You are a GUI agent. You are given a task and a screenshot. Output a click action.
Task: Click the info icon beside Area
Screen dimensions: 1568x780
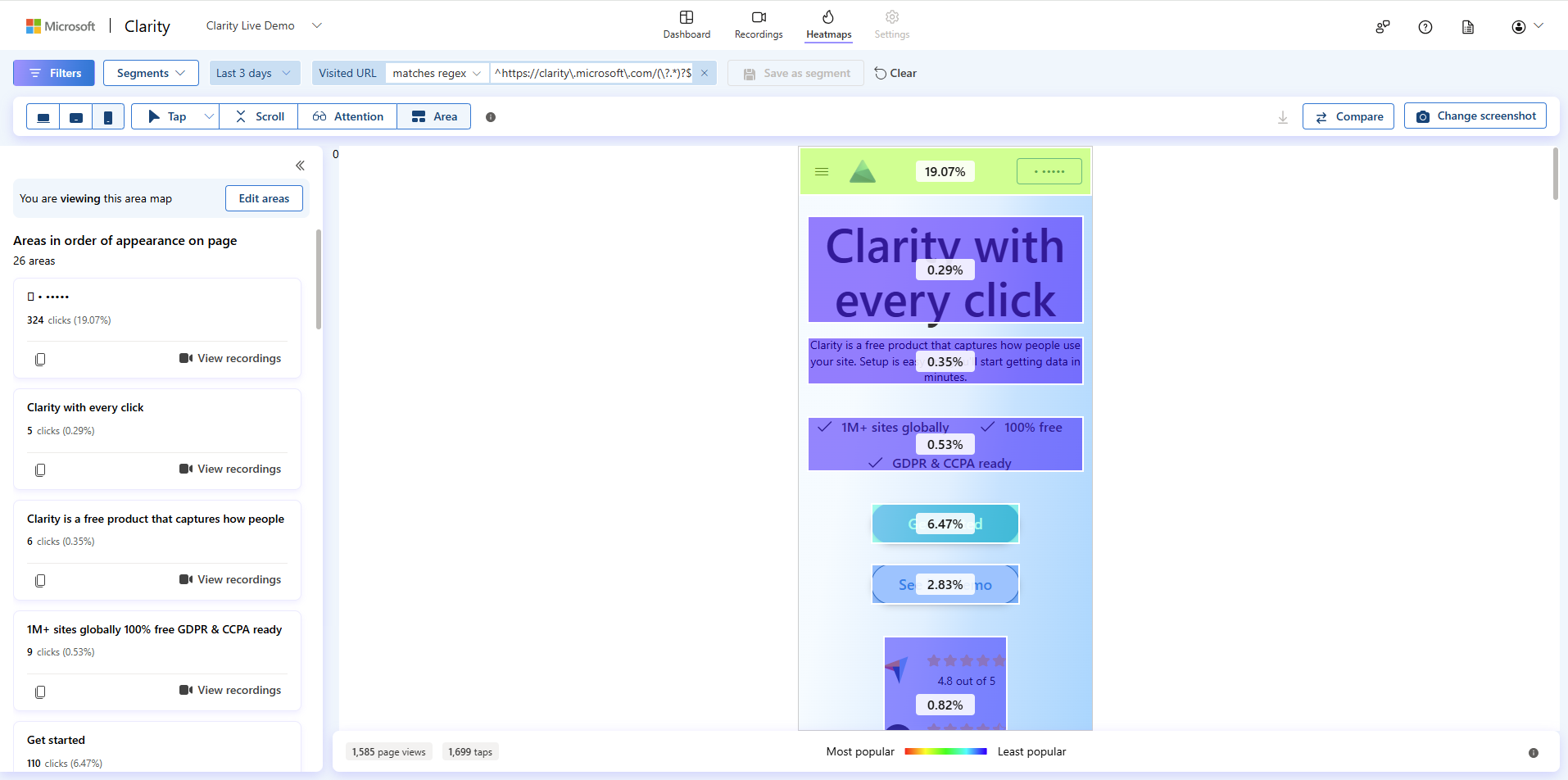click(x=491, y=117)
